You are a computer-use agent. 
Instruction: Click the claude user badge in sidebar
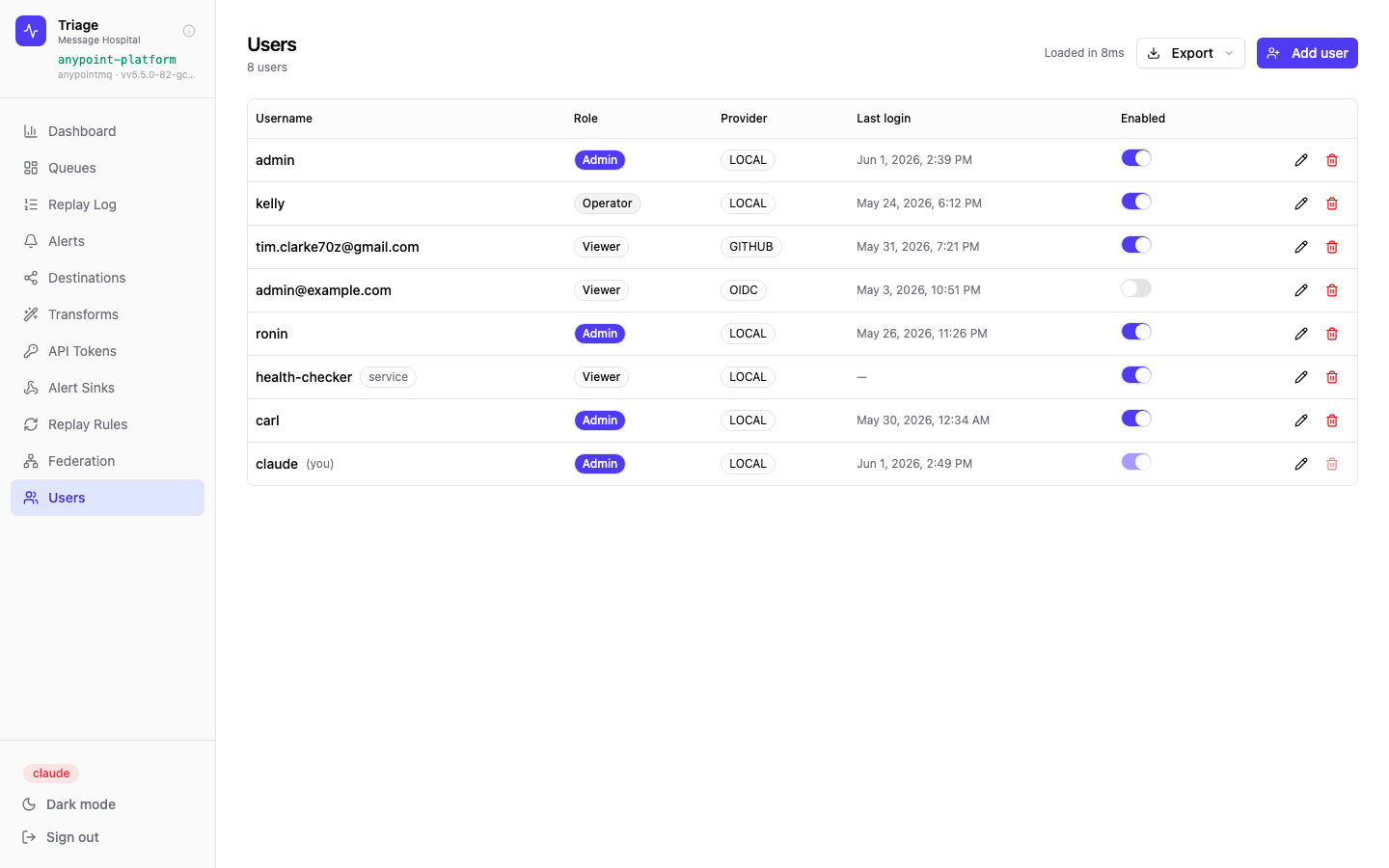tap(51, 773)
